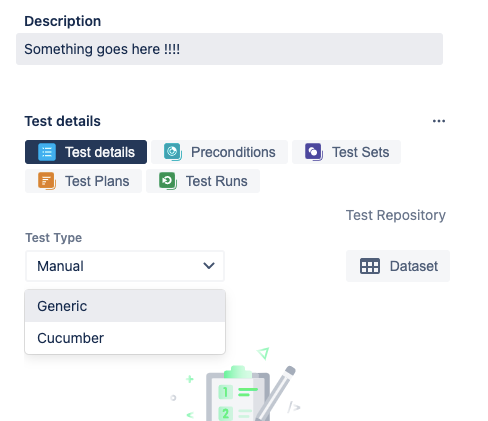Click the orange Test Plans icon
The width and height of the screenshot is (488, 421).
[47, 181]
